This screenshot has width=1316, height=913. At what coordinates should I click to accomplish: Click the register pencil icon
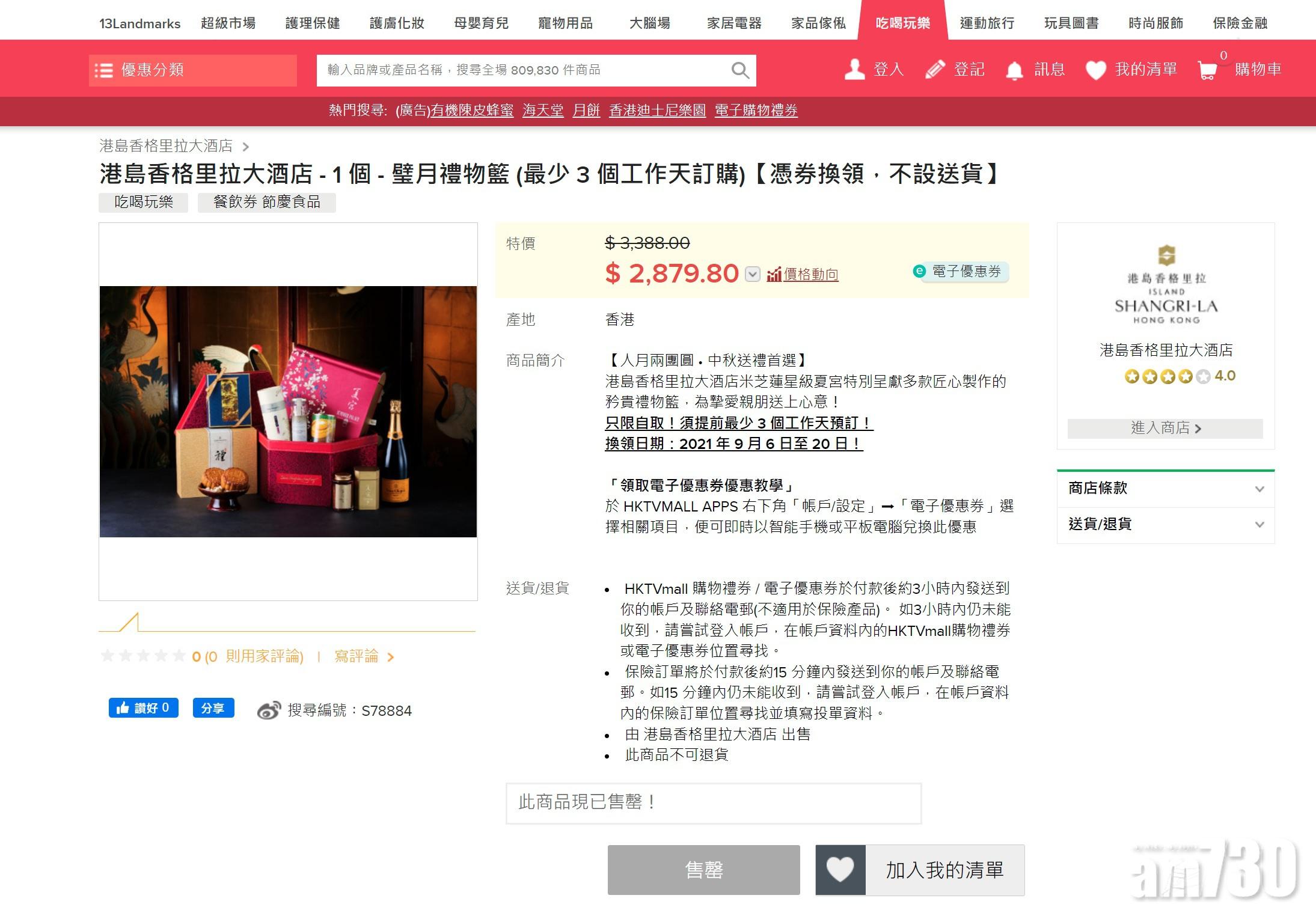click(x=935, y=70)
